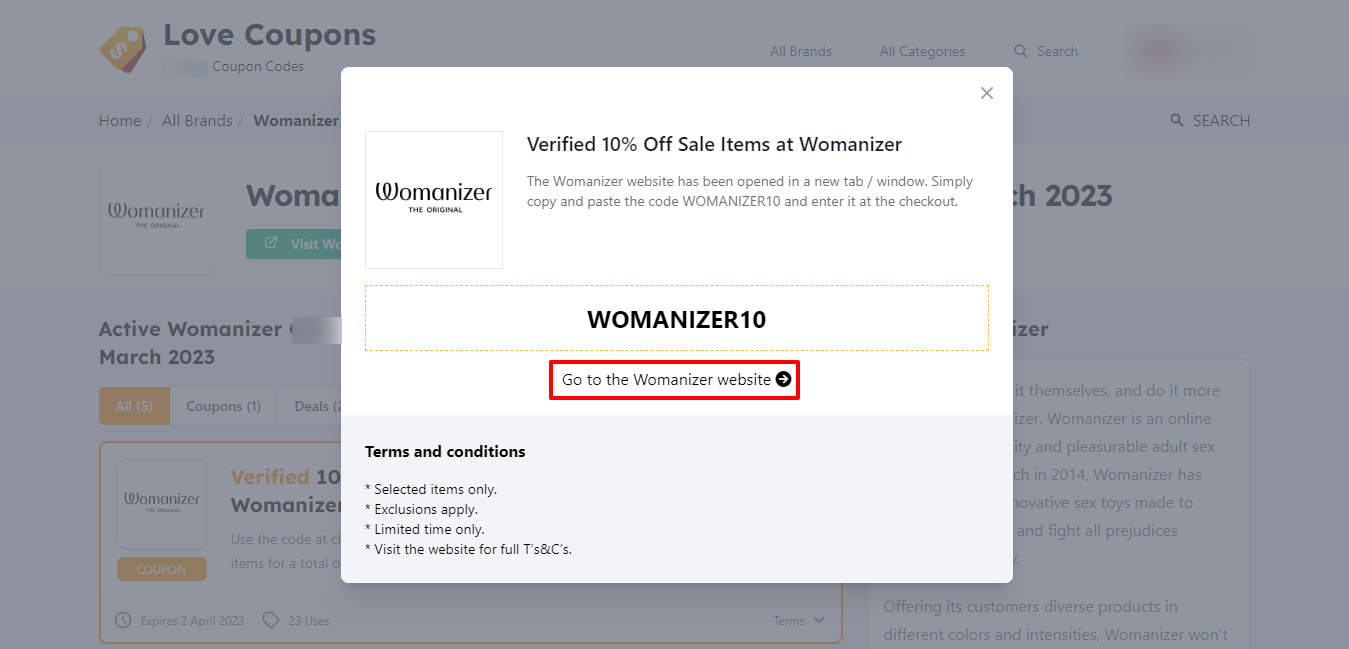Click the clock icon by expiry date

point(123,620)
